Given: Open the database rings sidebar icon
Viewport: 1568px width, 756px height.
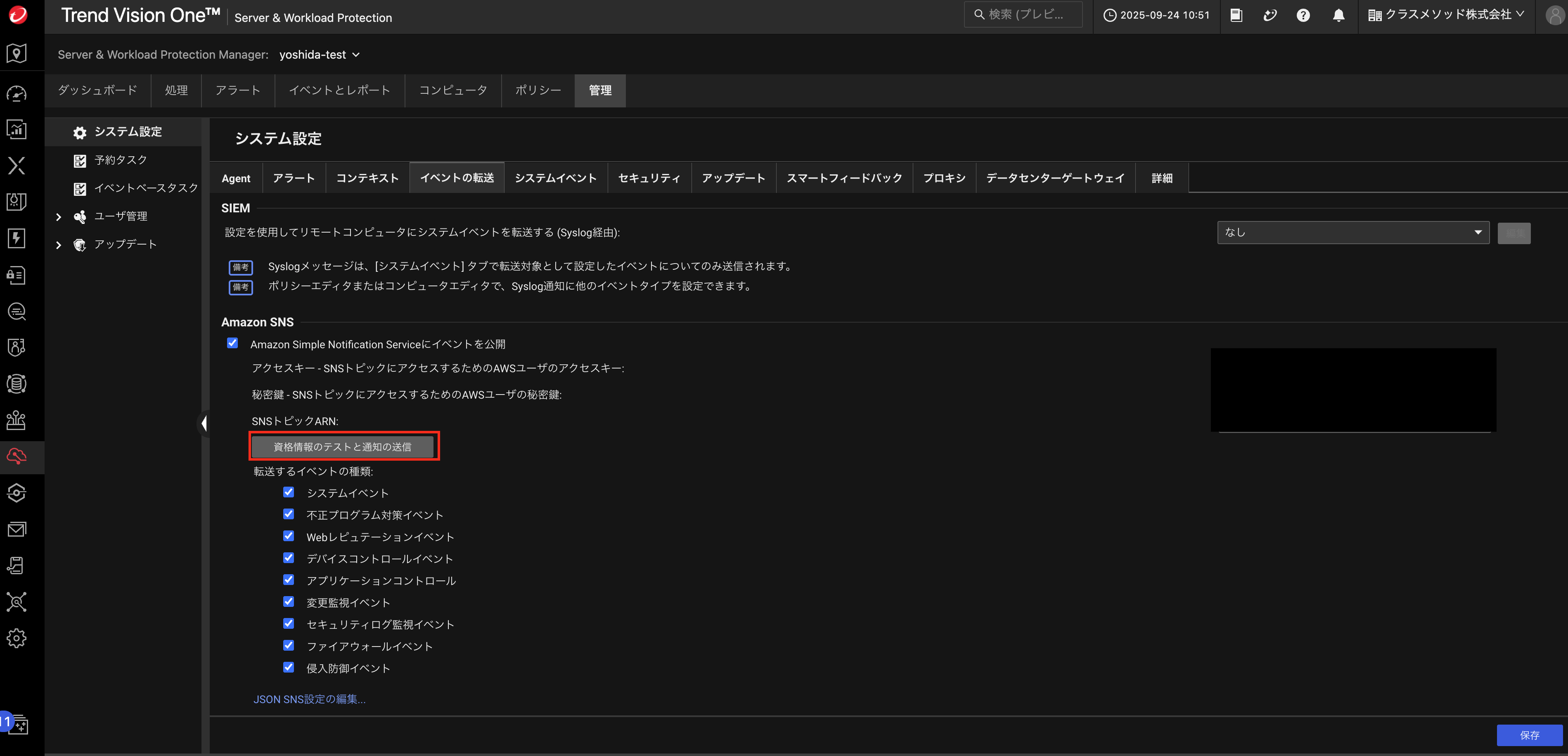Looking at the screenshot, I should (x=17, y=384).
